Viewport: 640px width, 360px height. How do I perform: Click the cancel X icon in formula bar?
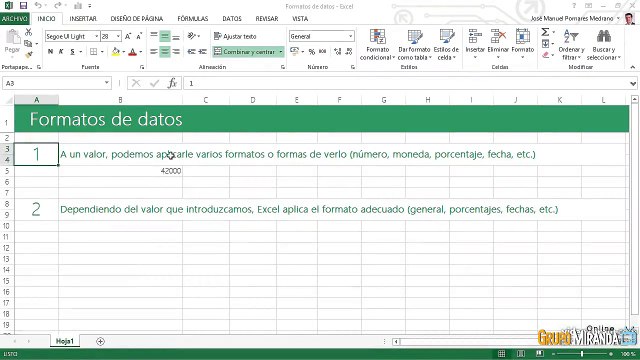pyautogui.click(x=136, y=83)
